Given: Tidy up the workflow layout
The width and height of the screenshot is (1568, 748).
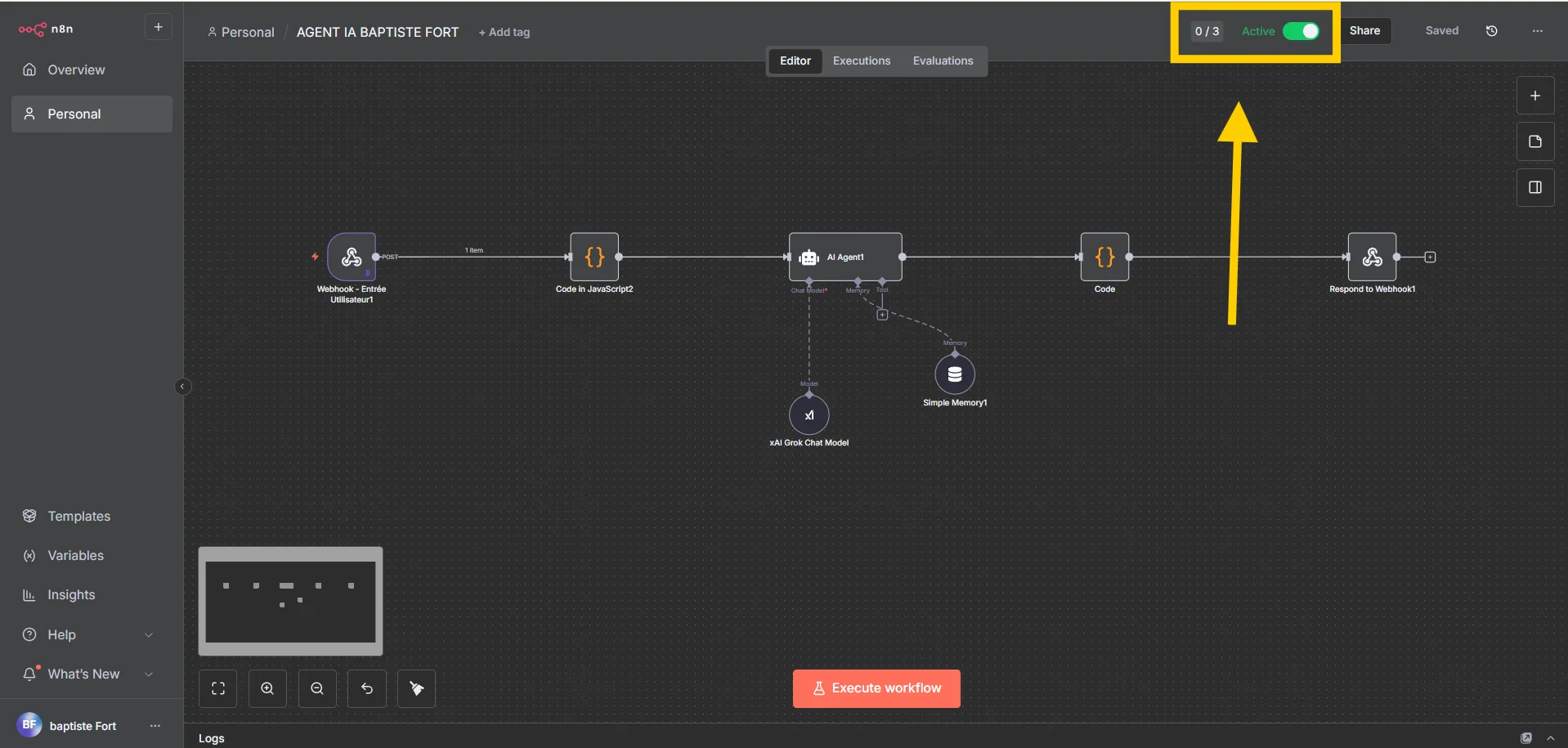Looking at the screenshot, I should tap(416, 688).
